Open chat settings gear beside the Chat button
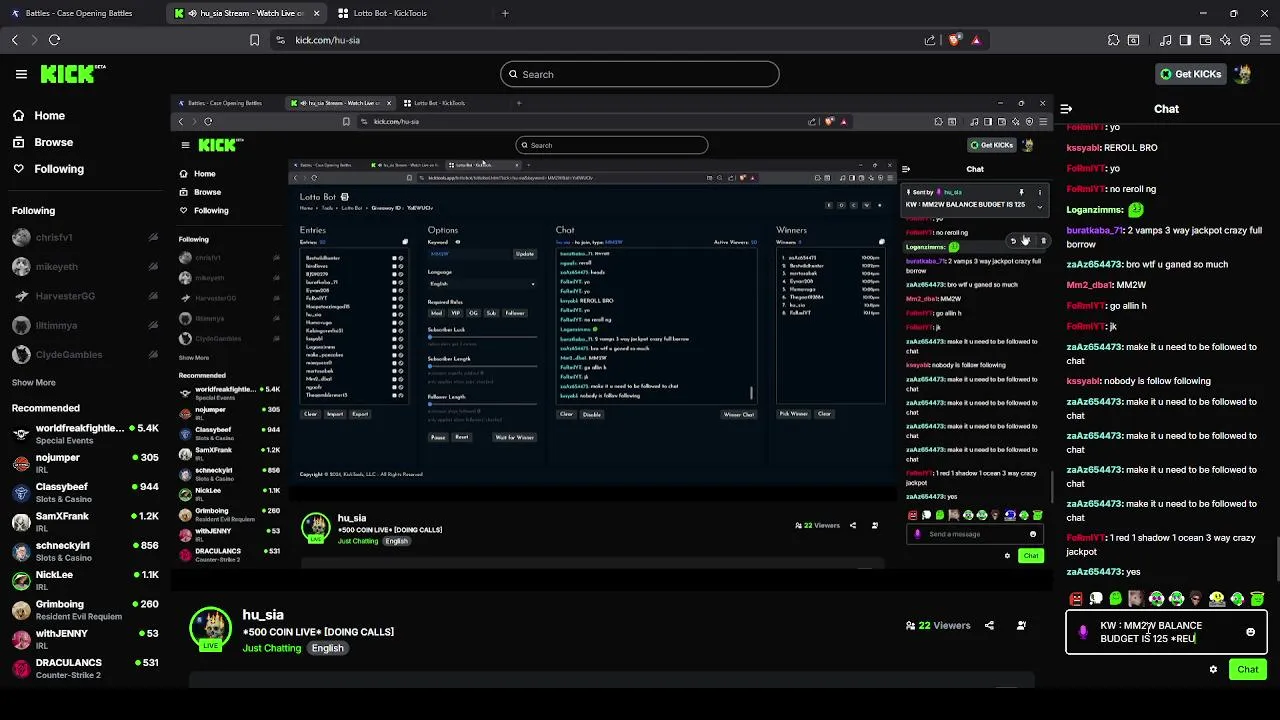 [x=1213, y=670]
